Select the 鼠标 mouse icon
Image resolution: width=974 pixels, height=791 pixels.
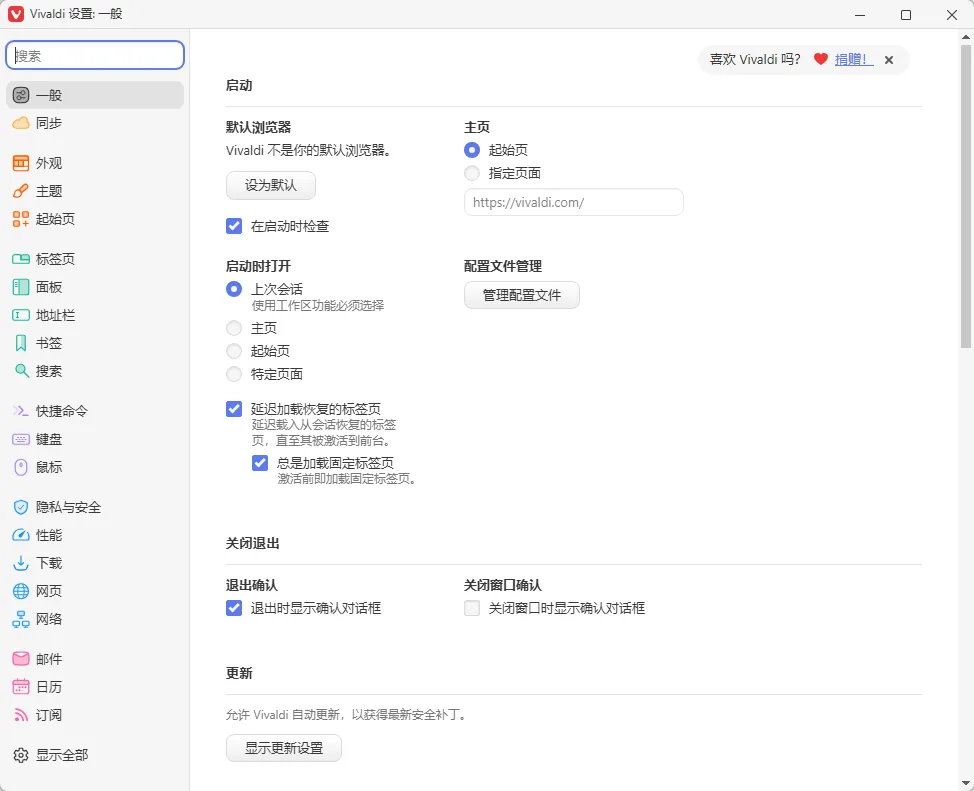coord(21,467)
